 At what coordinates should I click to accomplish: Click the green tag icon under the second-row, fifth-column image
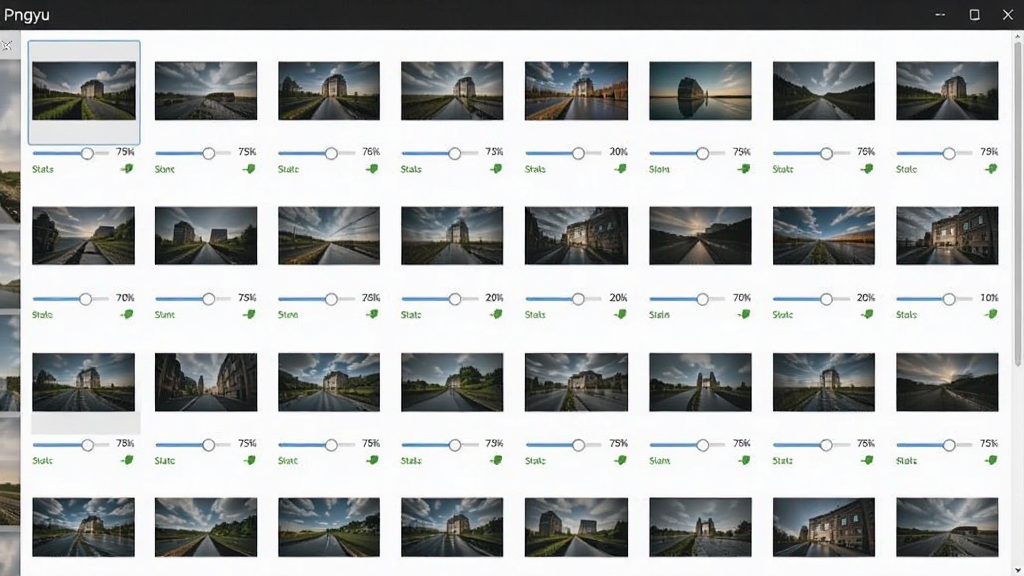(620, 315)
